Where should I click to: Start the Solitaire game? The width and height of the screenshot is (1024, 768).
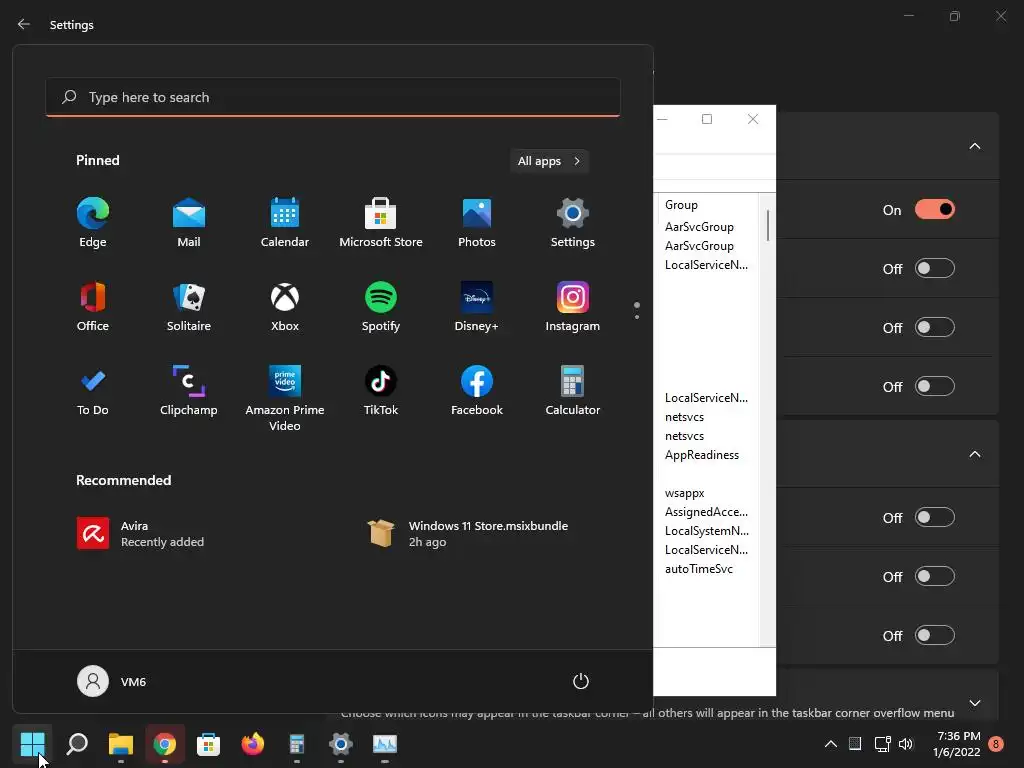pyautogui.click(x=189, y=306)
